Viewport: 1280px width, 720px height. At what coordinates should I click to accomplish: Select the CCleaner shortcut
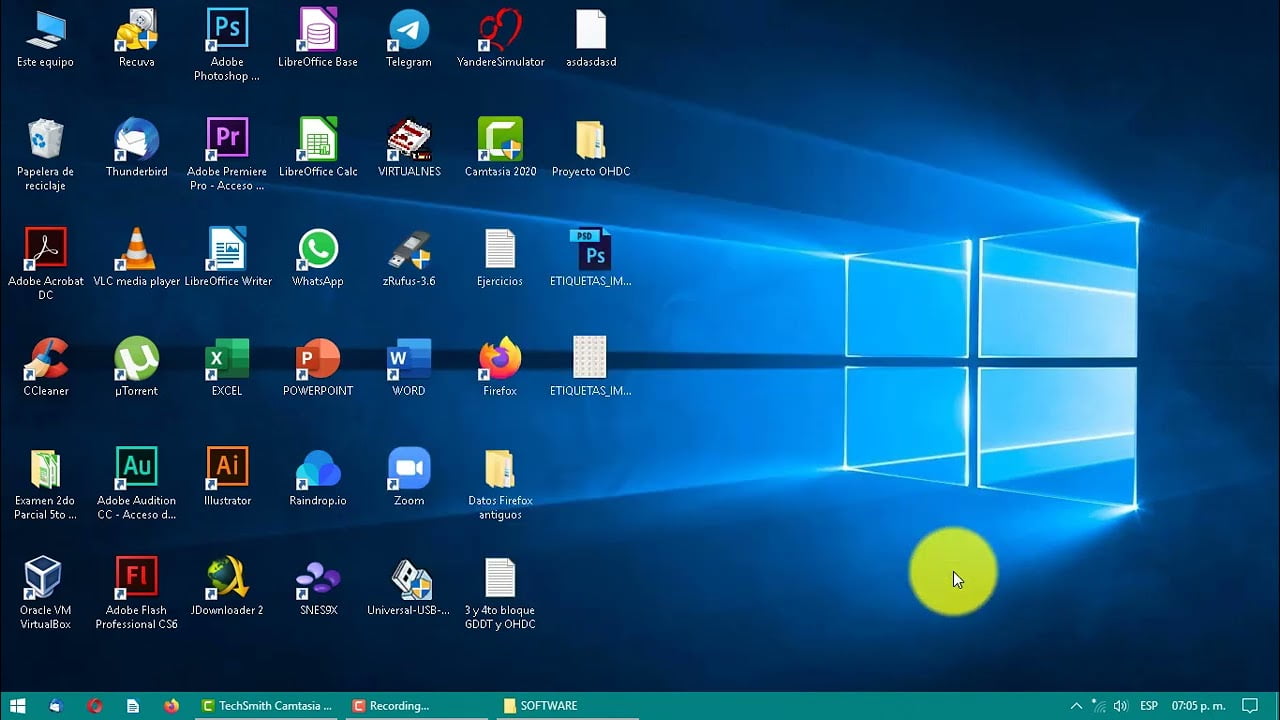click(x=45, y=367)
